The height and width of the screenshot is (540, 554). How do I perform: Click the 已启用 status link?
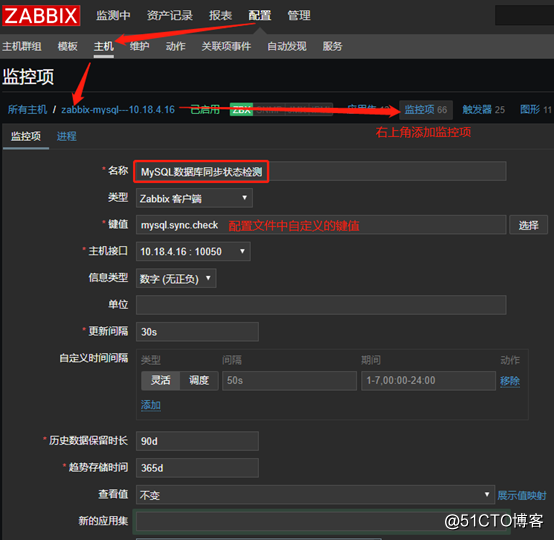205,110
